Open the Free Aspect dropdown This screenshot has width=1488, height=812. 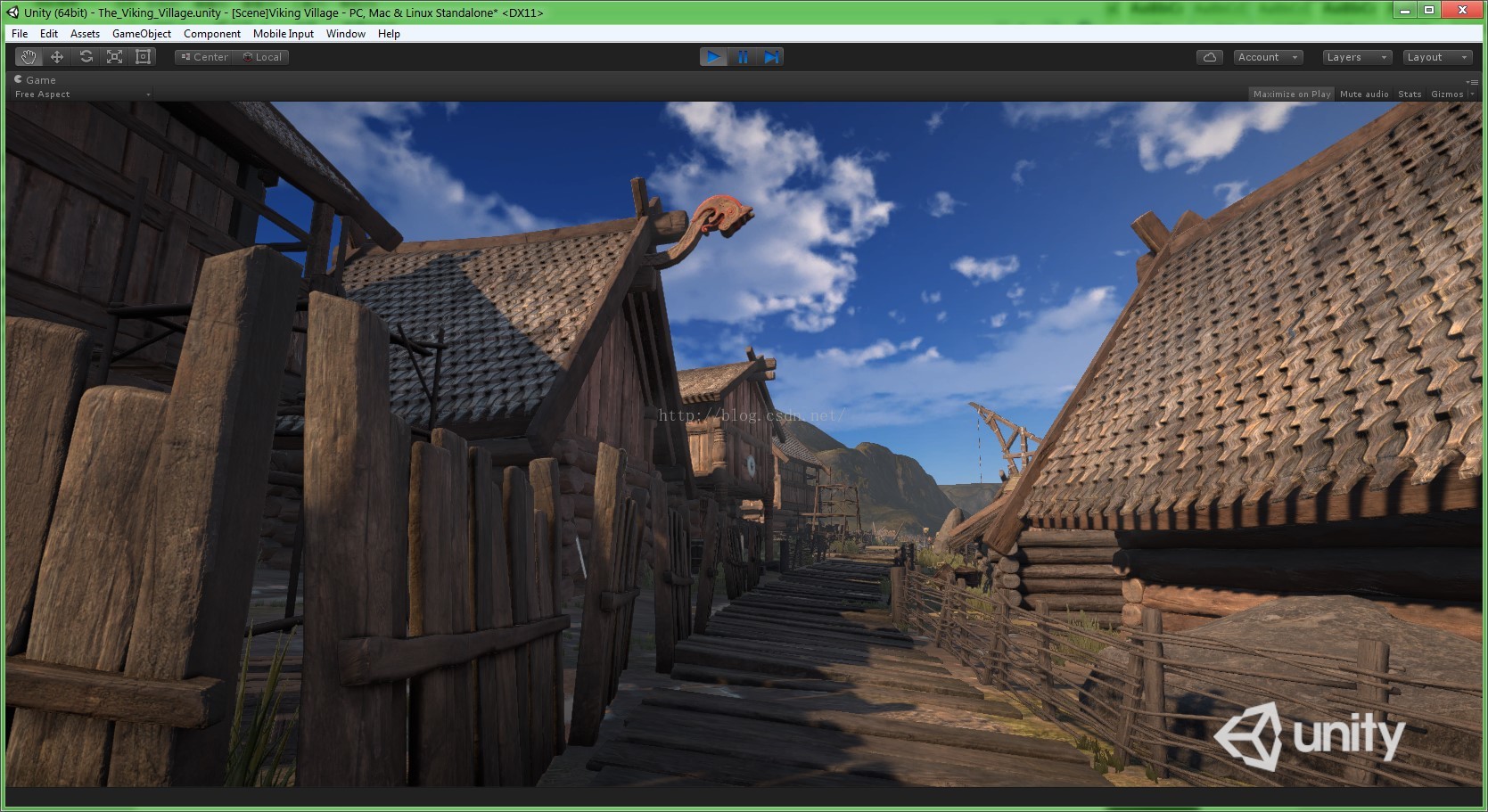(x=83, y=94)
